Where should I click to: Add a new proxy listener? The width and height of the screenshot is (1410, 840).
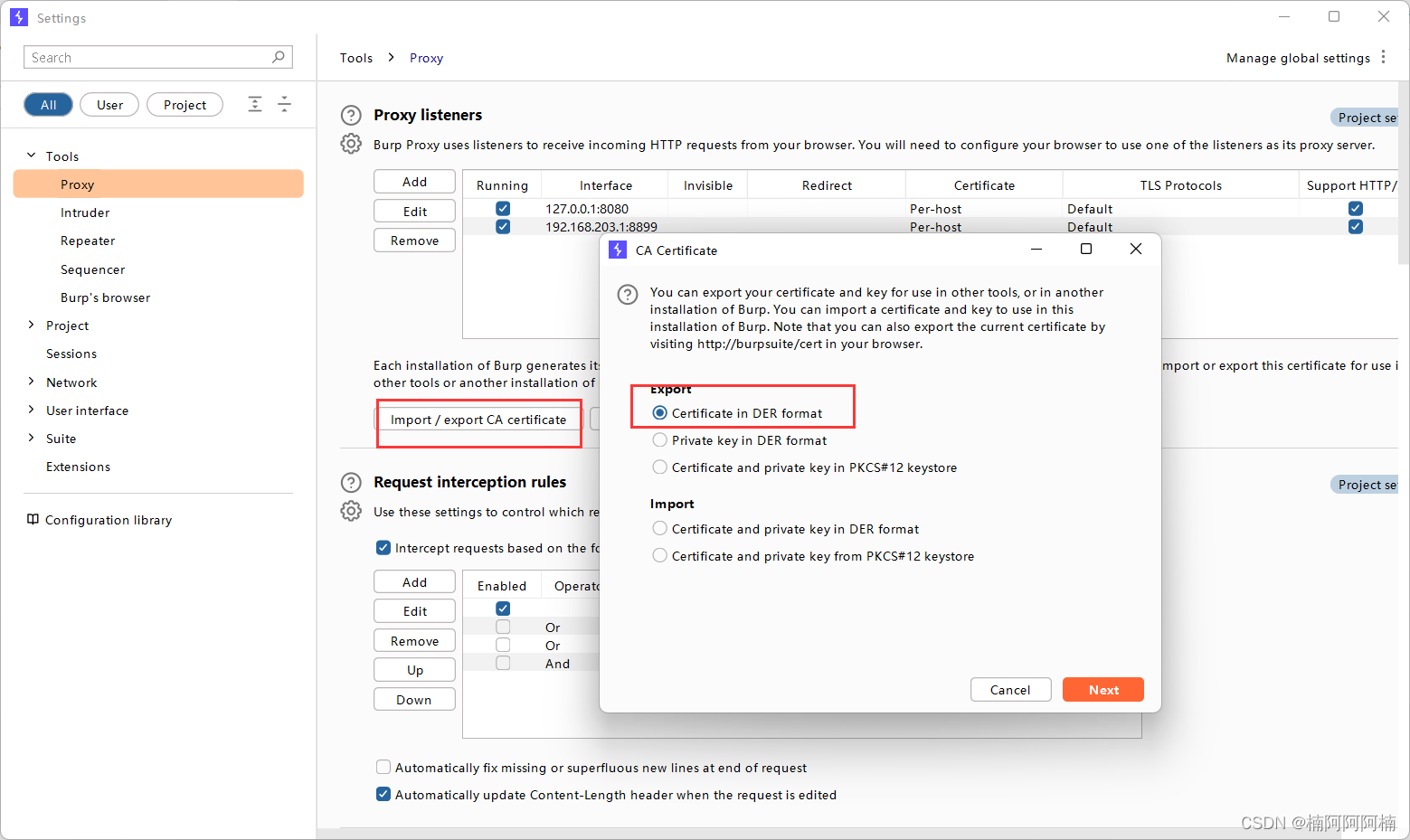point(414,182)
